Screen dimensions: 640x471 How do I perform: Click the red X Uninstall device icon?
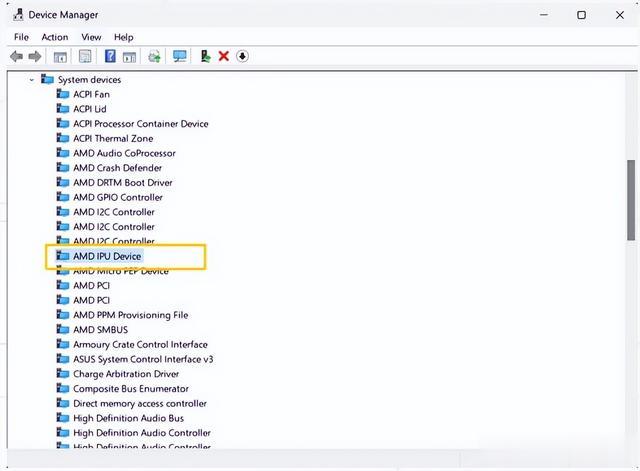[x=224, y=56]
